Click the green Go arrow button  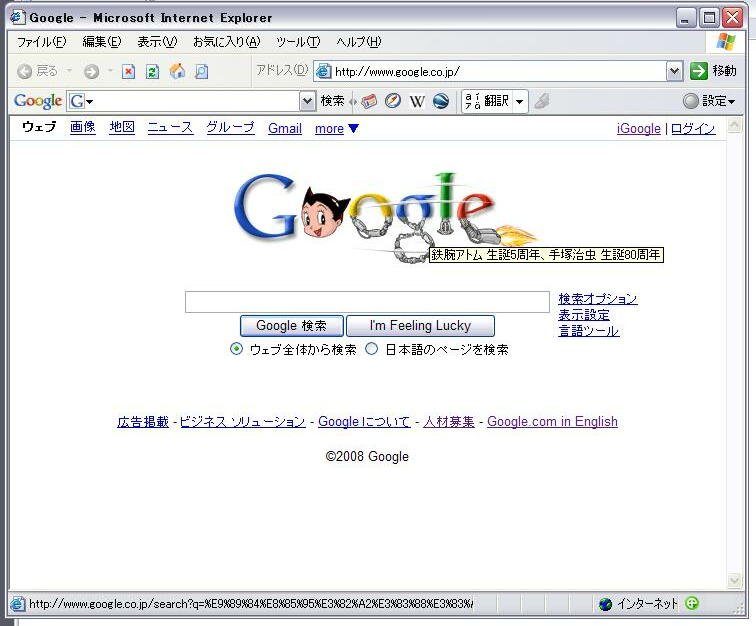point(699,71)
